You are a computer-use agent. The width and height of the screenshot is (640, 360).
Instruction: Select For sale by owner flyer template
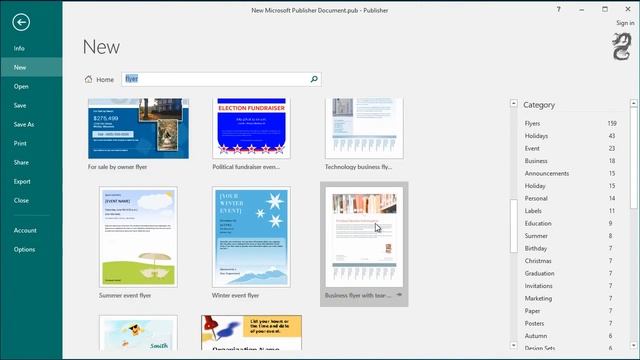(138, 128)
